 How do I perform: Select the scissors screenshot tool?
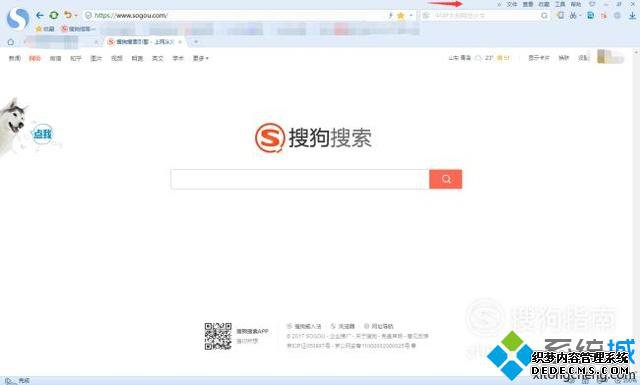click(x=573, y=16)
